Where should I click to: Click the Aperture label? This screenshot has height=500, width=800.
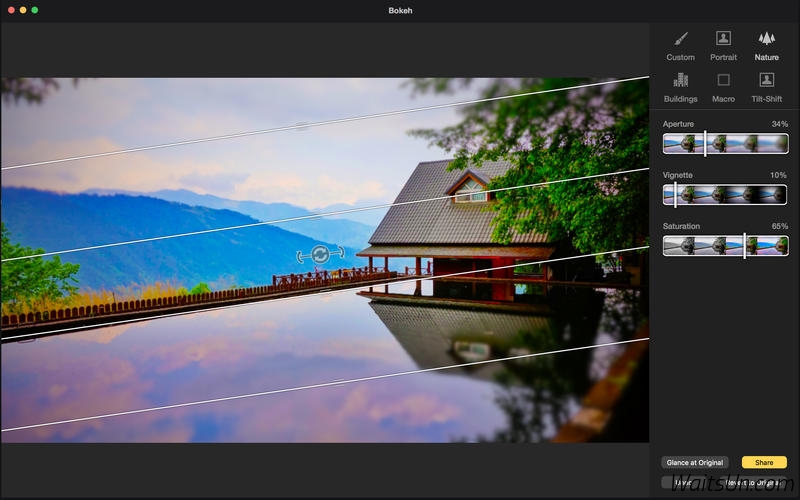(678, 124)
